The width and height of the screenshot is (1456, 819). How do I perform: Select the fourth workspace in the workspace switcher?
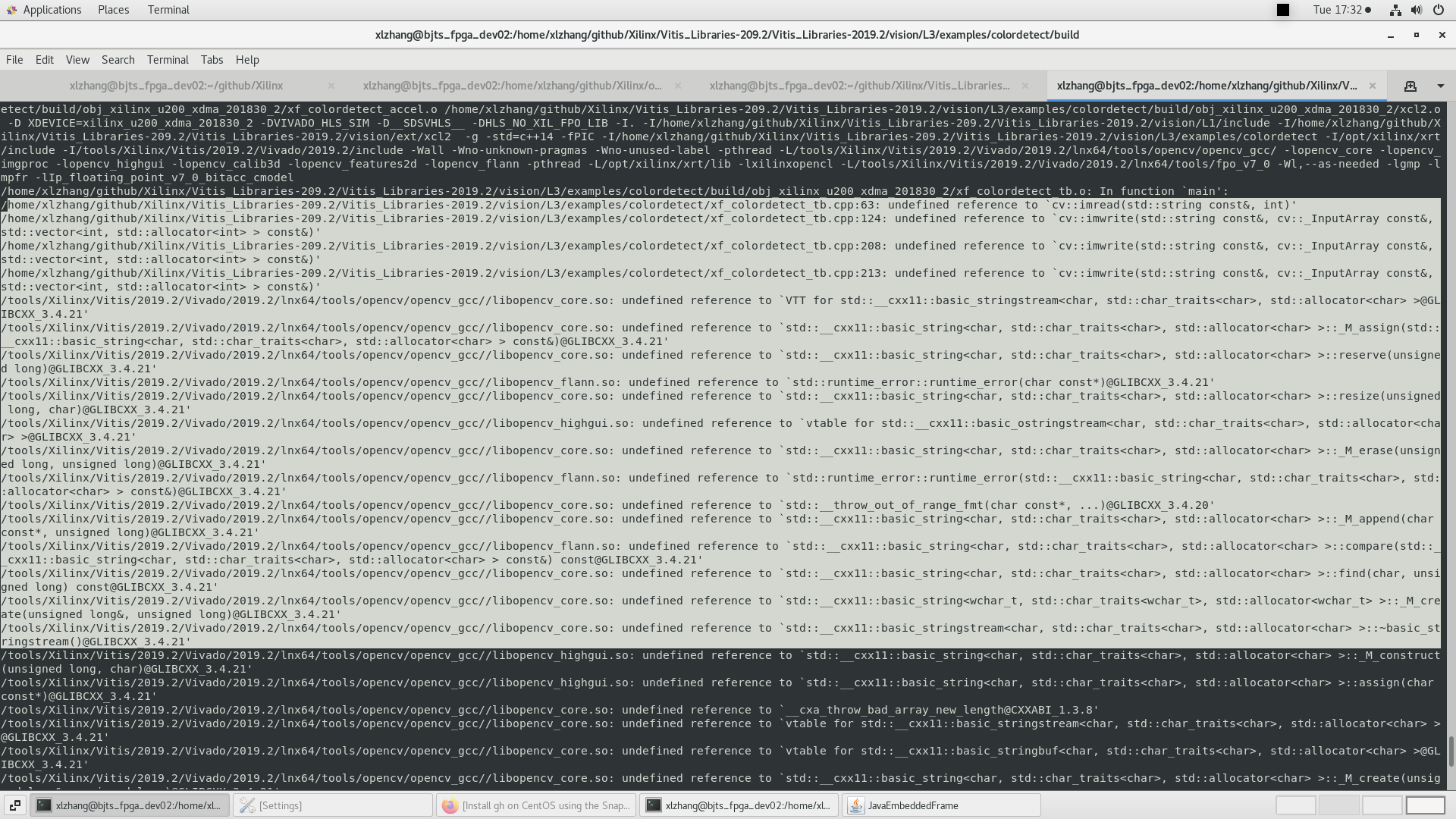pyautogui.click(x=1426, y=805)
